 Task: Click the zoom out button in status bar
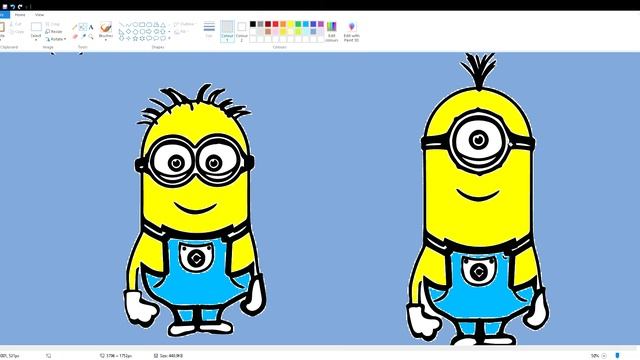[x=604, y=356]
